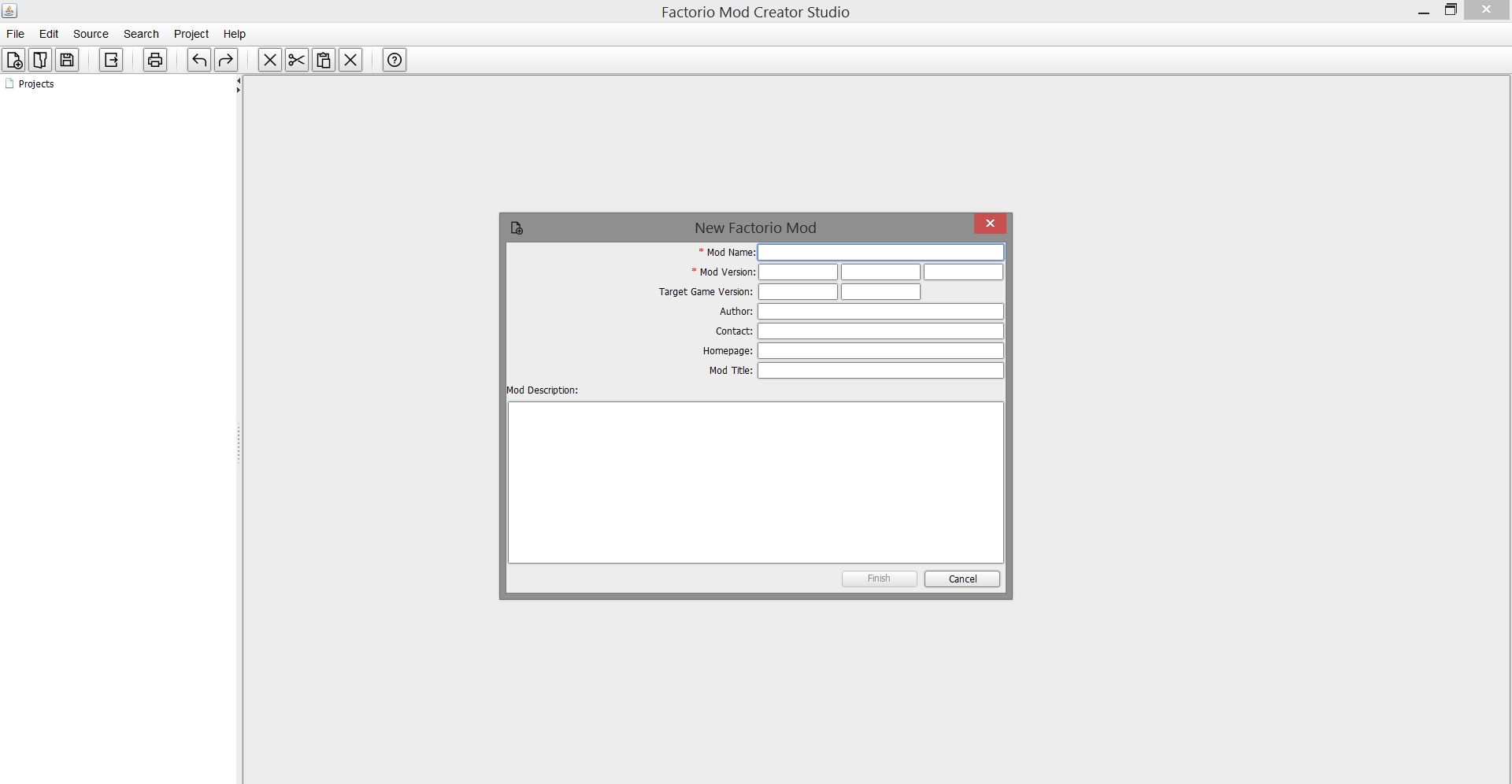Viewport: 1512px width, 784px height.
Task: Click the X icon right of Paste clipboard
Action: 350,61
